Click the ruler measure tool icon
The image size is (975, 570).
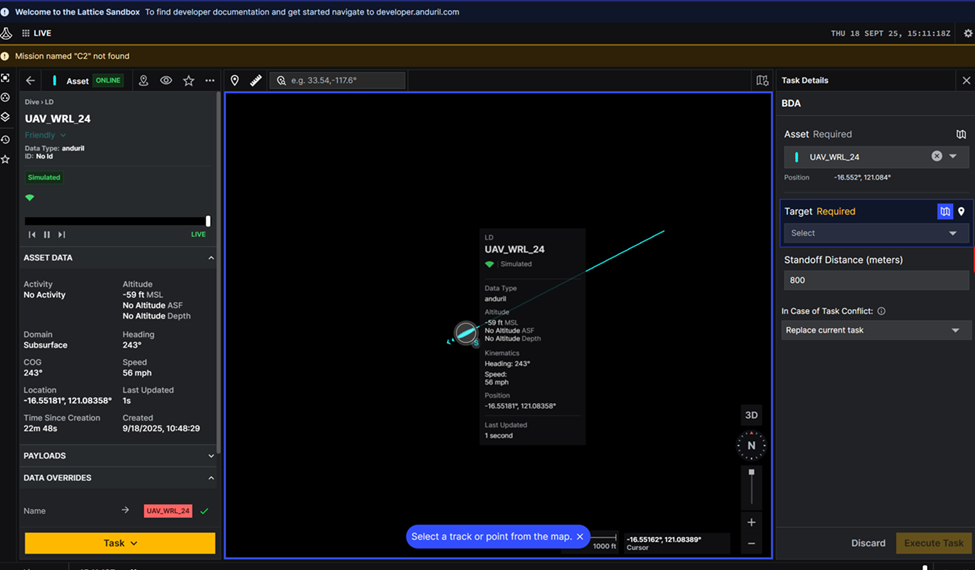point(256,80)
